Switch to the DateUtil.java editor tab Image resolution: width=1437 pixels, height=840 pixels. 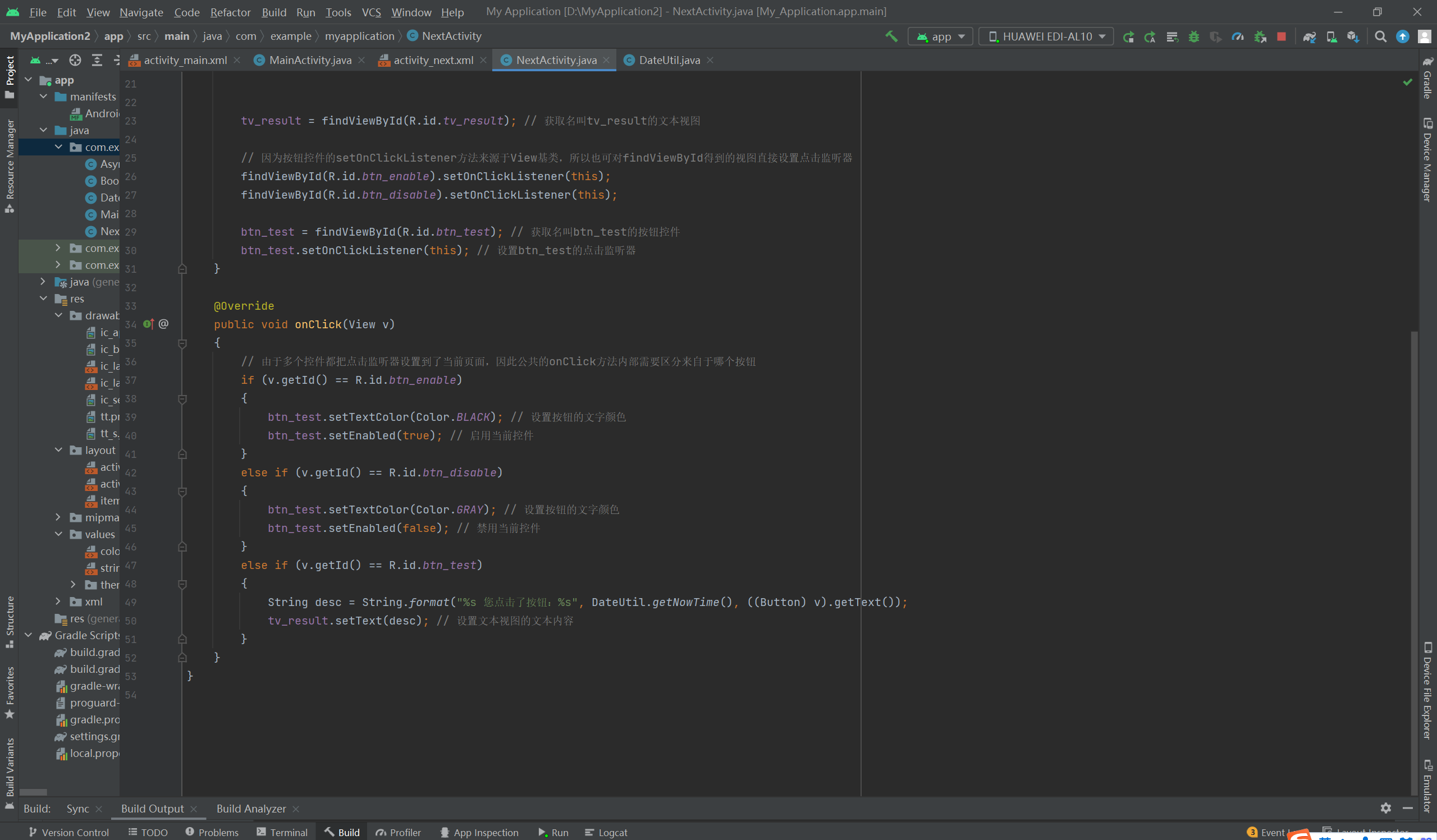[x=669, y=60]
